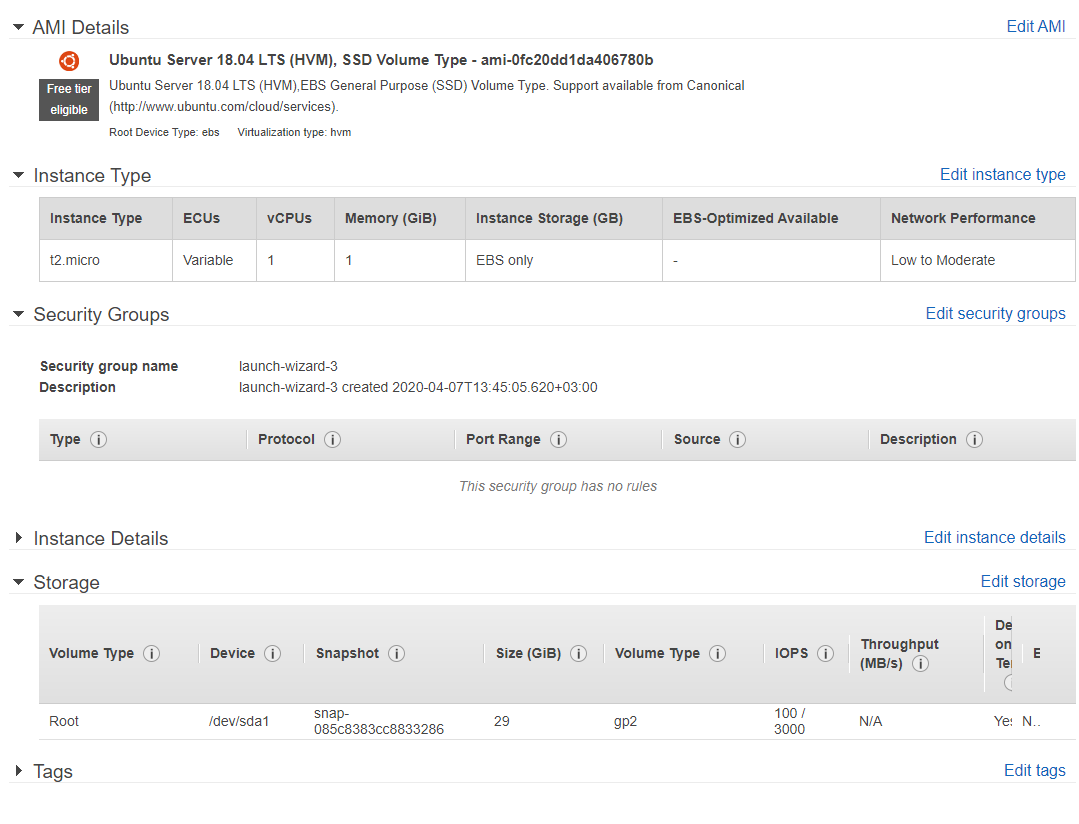This screenshot has height=824, width=1079.
Task: Open the Edit tags link
Action: (x=1034, y=770)
